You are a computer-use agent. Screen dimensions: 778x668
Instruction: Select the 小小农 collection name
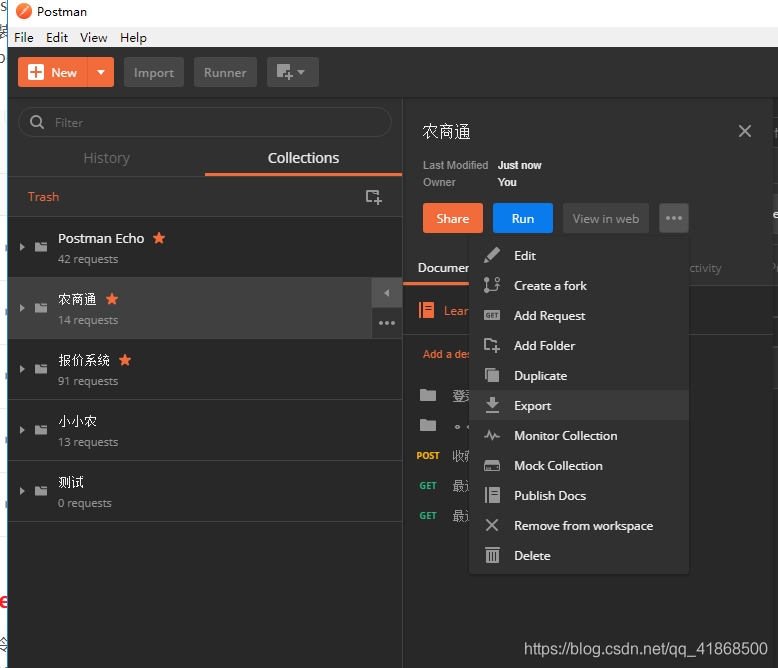click(77, 421)
